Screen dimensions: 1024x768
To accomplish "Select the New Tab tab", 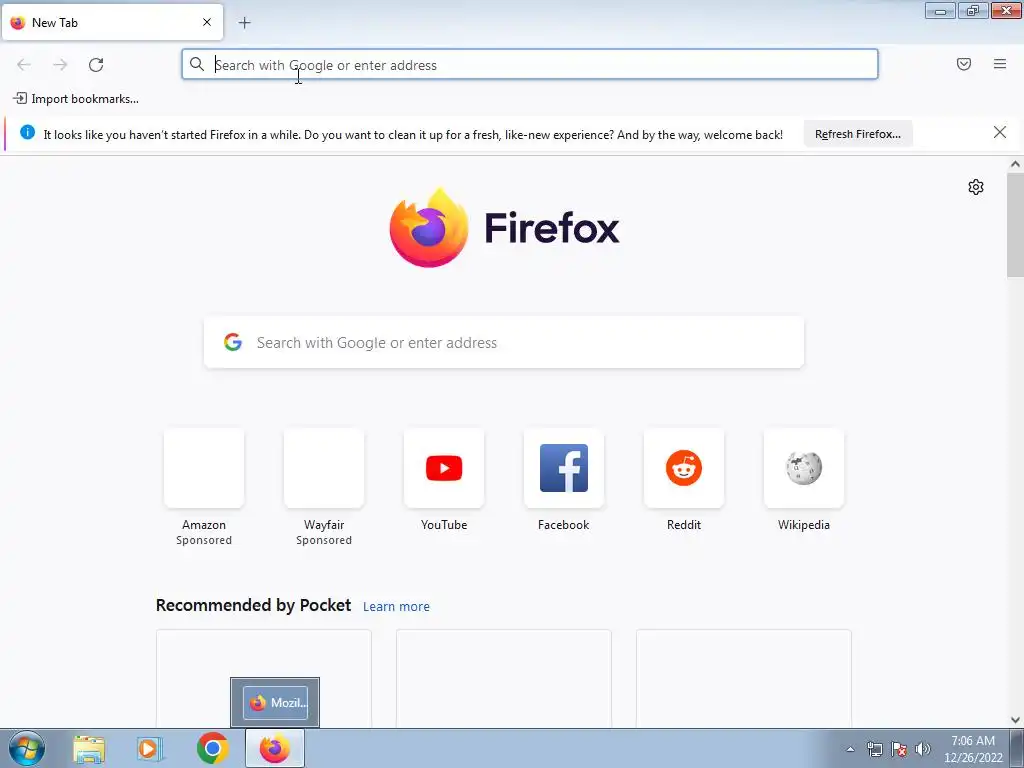I will click(x=112, y=22).
